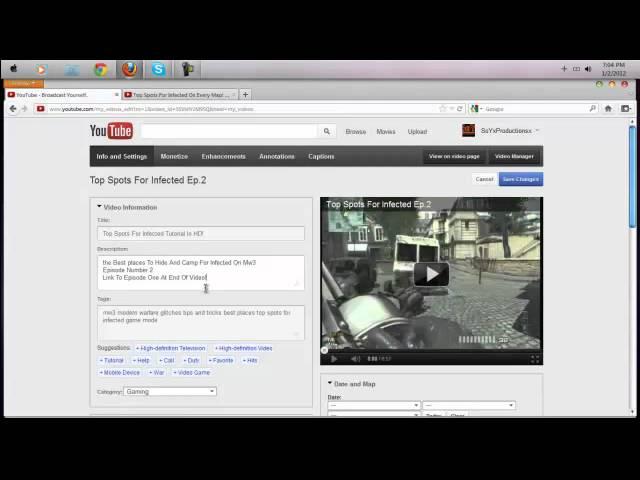Go forward with the browser forward arrow

[x=24, y=109]
